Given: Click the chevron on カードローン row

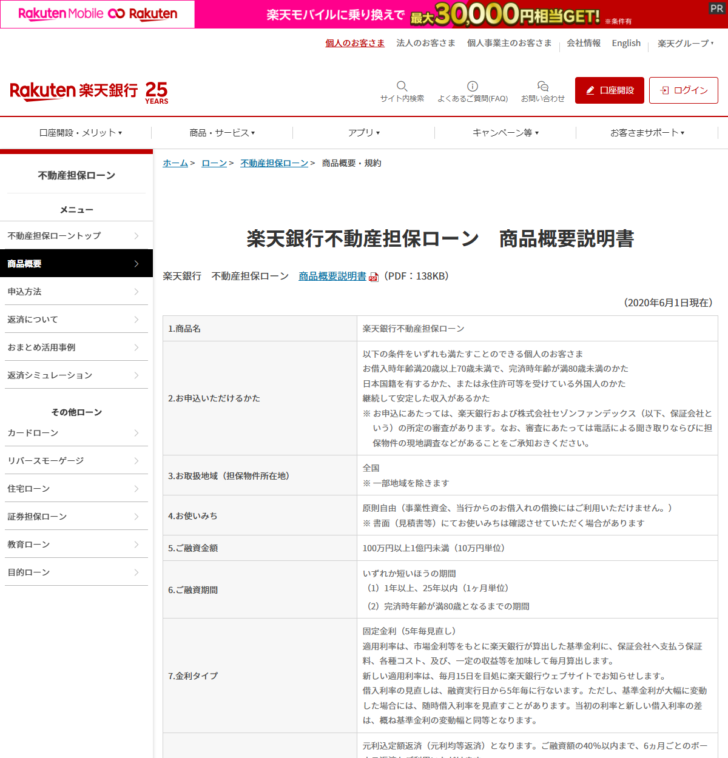Looking at the screenshot, I should tap(136, 433).
